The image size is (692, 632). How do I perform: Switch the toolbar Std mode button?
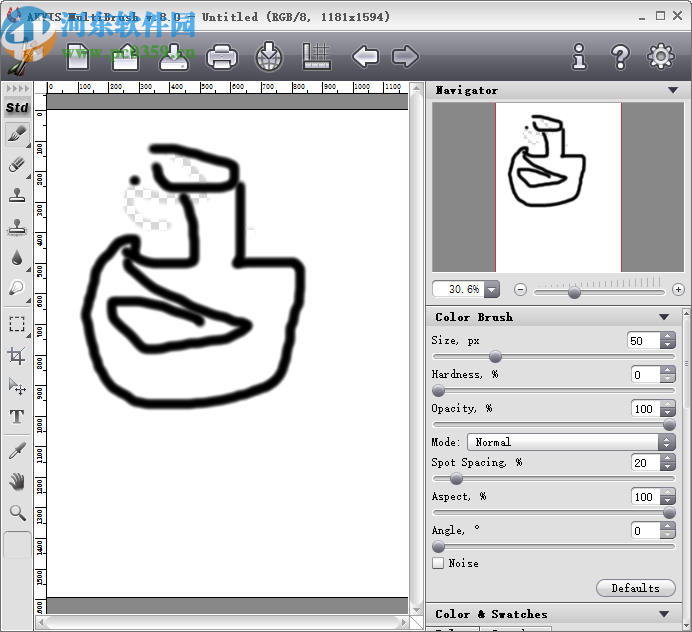coord(17,108)
